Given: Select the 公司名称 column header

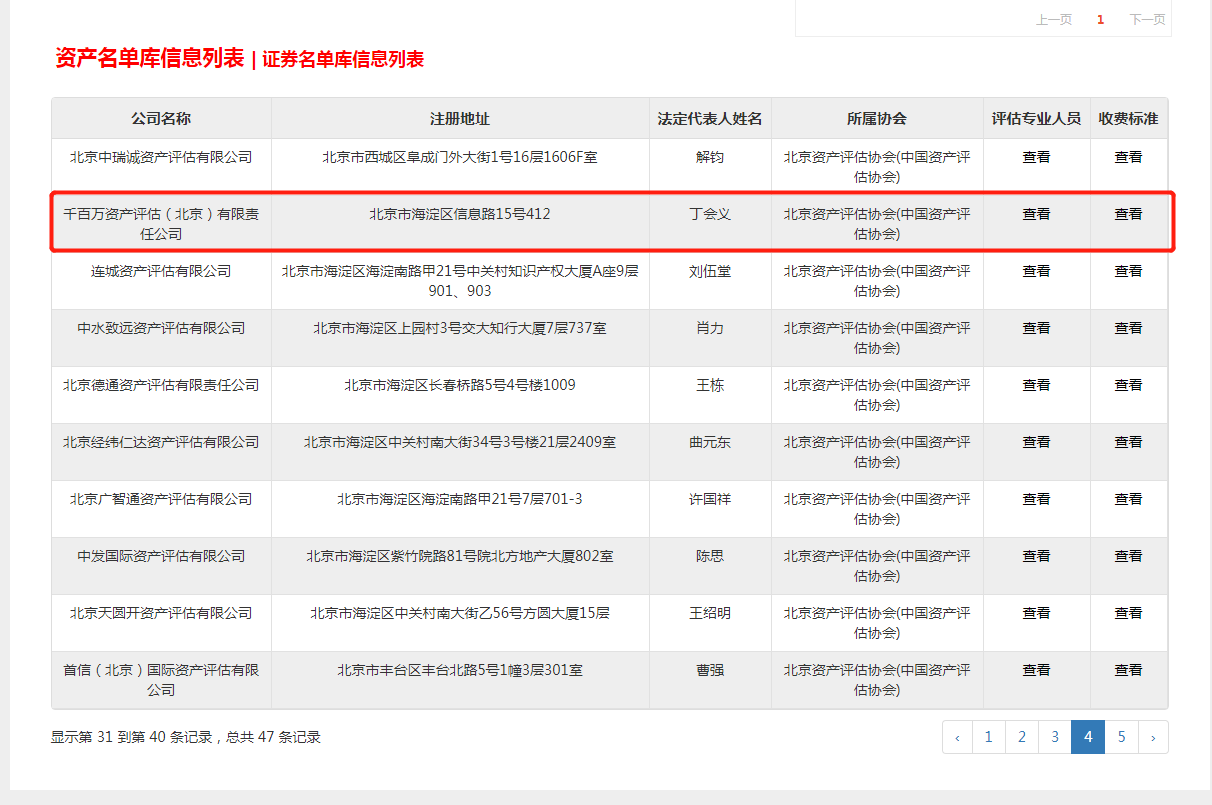Looking at the screenshot, I should [161, 118].
